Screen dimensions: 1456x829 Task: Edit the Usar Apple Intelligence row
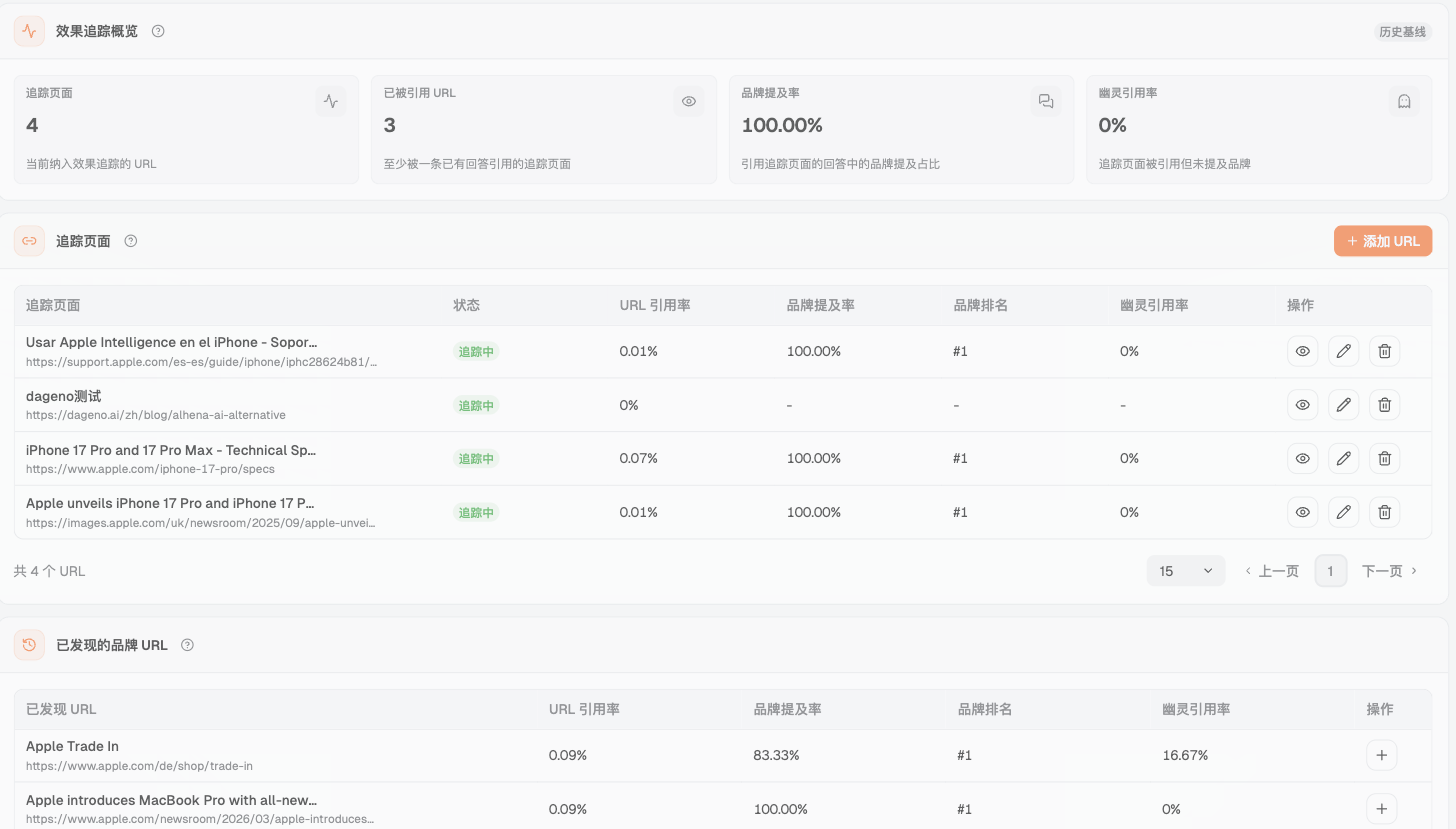[1344, 351]
